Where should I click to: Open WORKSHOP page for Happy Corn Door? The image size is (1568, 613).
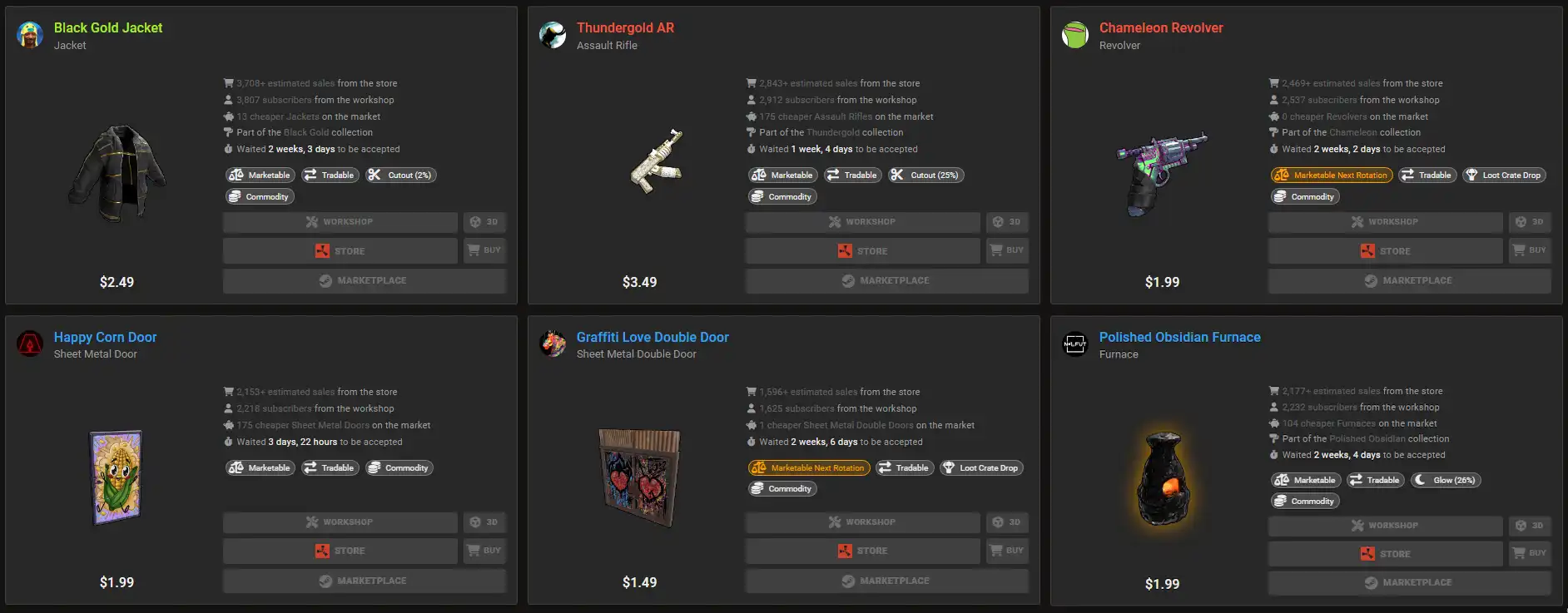(x=340, y=522)
